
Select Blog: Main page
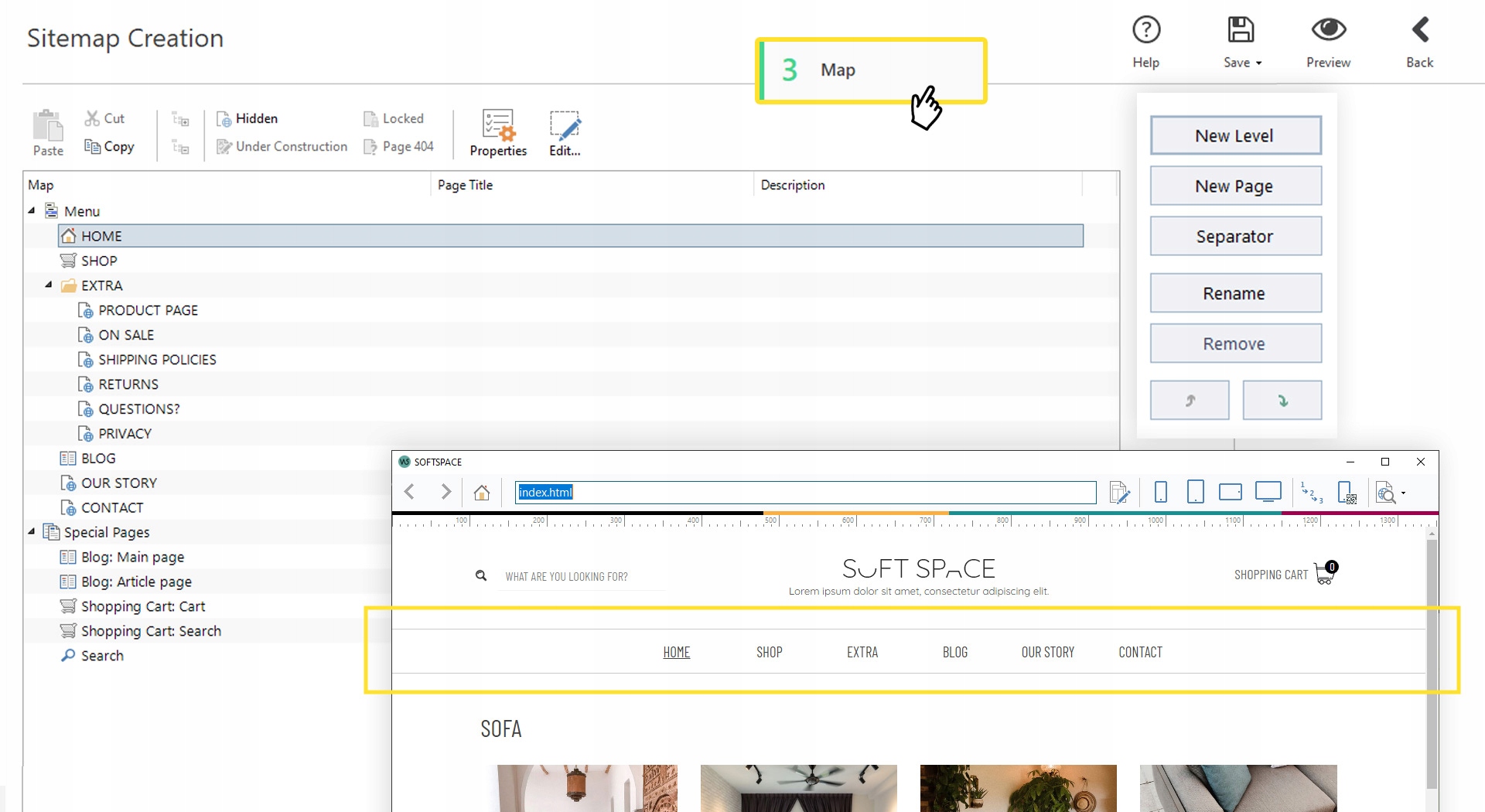click(x=122, y=557)
